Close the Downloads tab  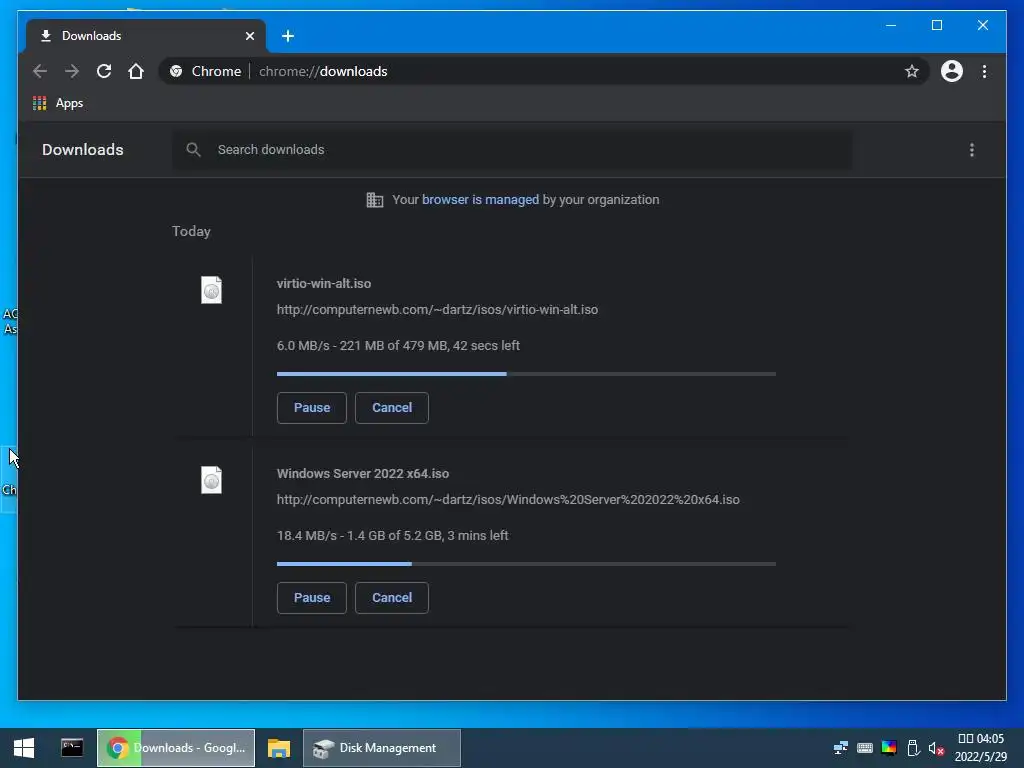(249, 36)
